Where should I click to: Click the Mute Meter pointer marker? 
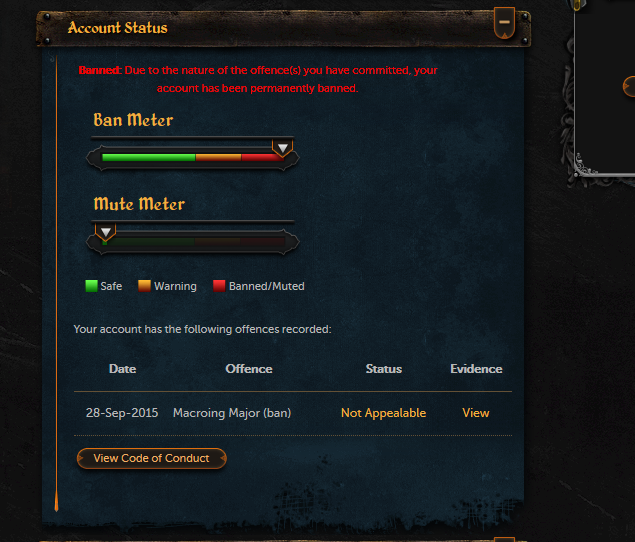pos(106,232)
